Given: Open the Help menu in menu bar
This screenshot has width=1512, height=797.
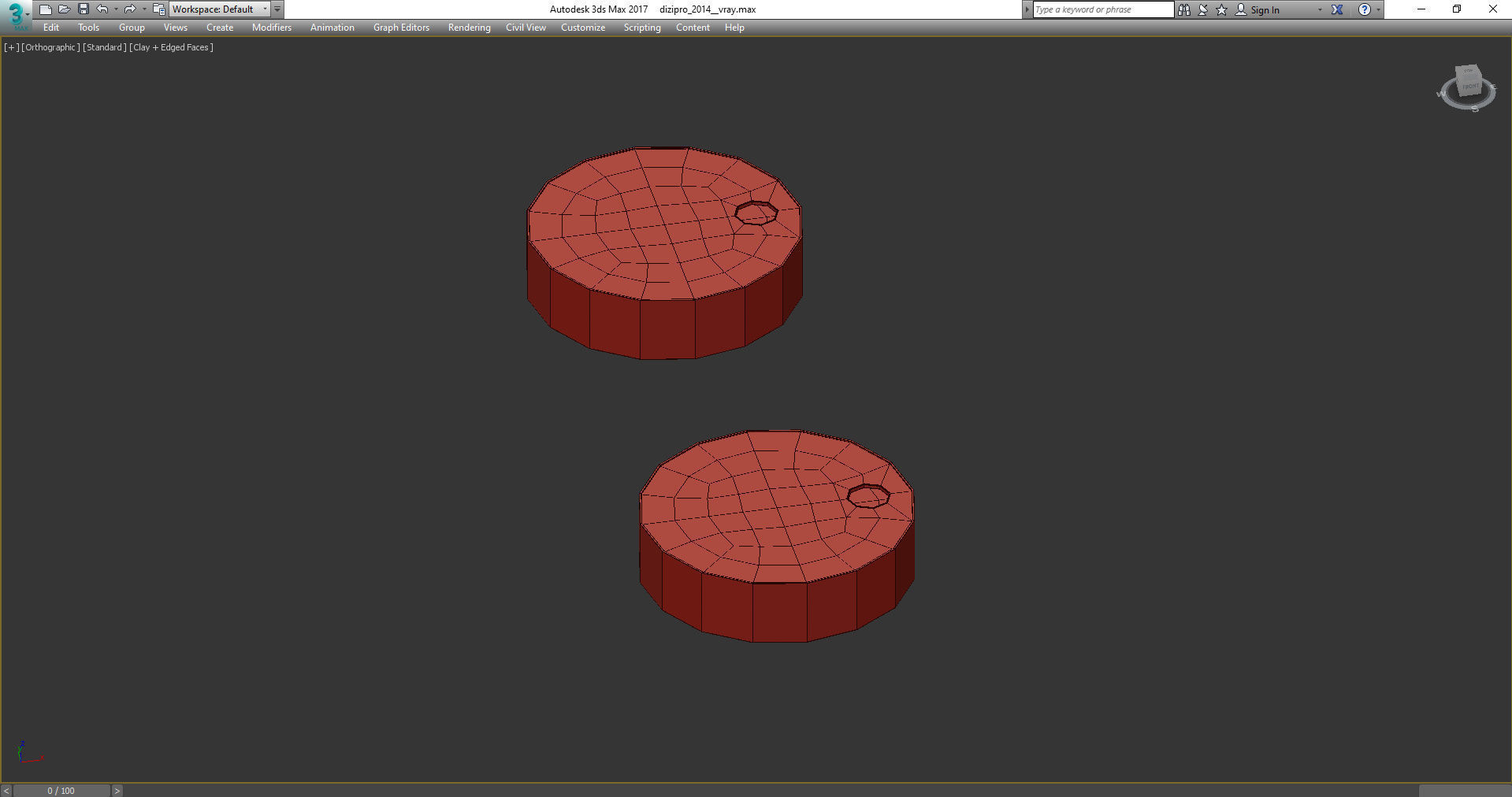Looking at the screenshot, I should click(x=734, y=28).
